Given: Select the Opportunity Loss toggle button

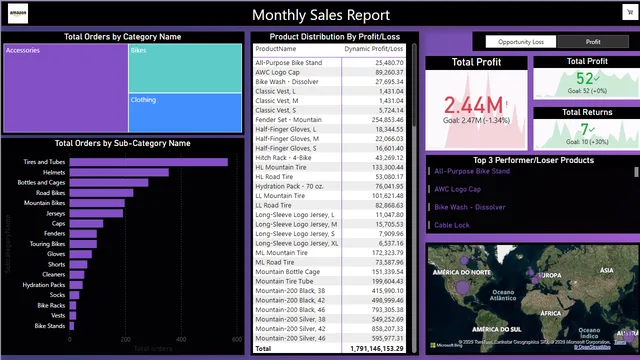Looking at the screenshot, I should 521,42.
